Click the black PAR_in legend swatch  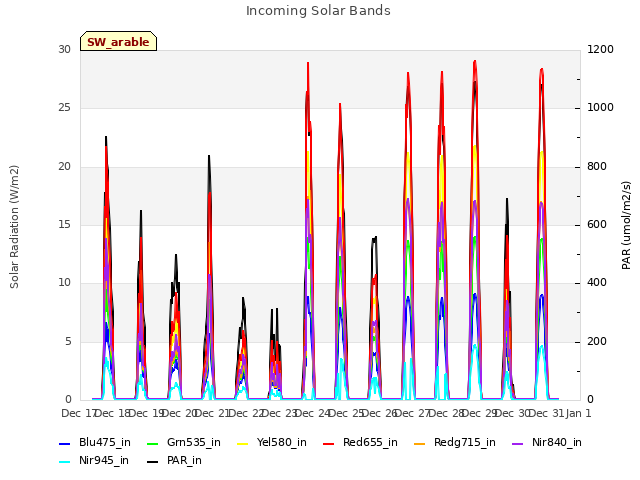point(153,462)
